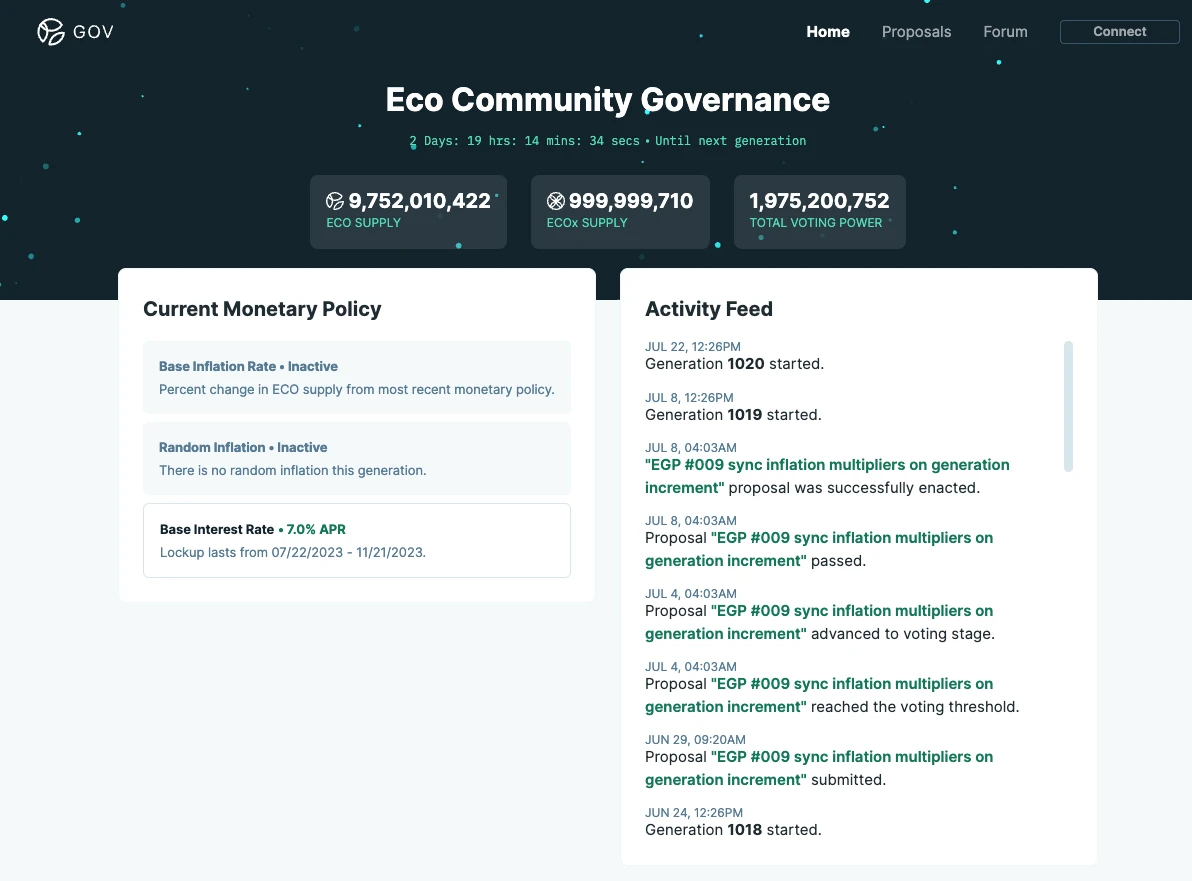The image size is (1192, 881).
Task: Open EGP #009 link in the passed entry
Action: coord(851,538)
